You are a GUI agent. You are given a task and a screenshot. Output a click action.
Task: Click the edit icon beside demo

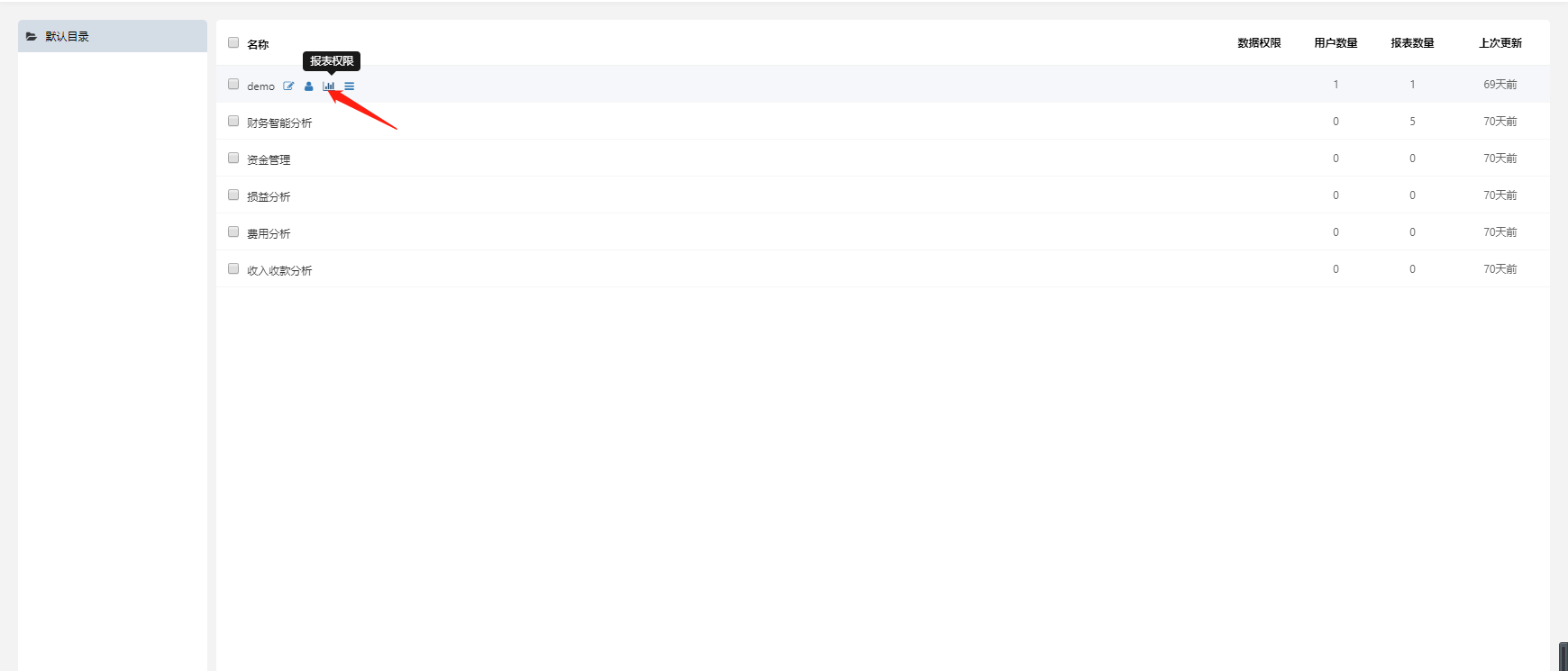[x=288, y=86]
